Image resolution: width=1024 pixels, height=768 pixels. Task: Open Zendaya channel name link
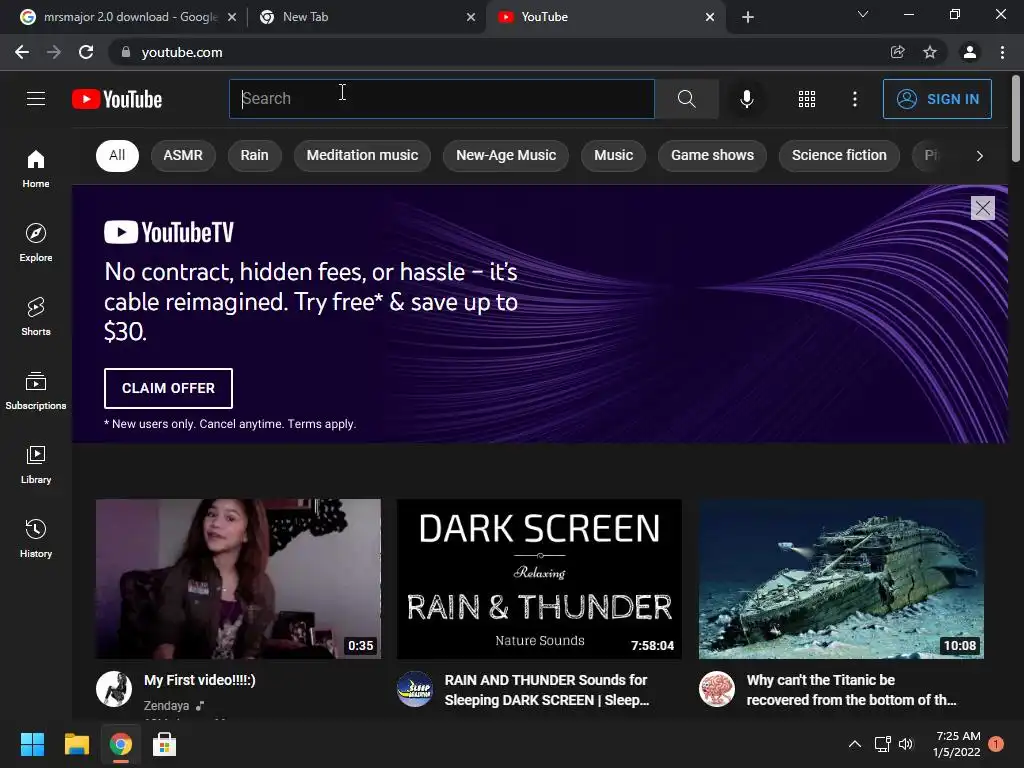(x=167, y=705)
